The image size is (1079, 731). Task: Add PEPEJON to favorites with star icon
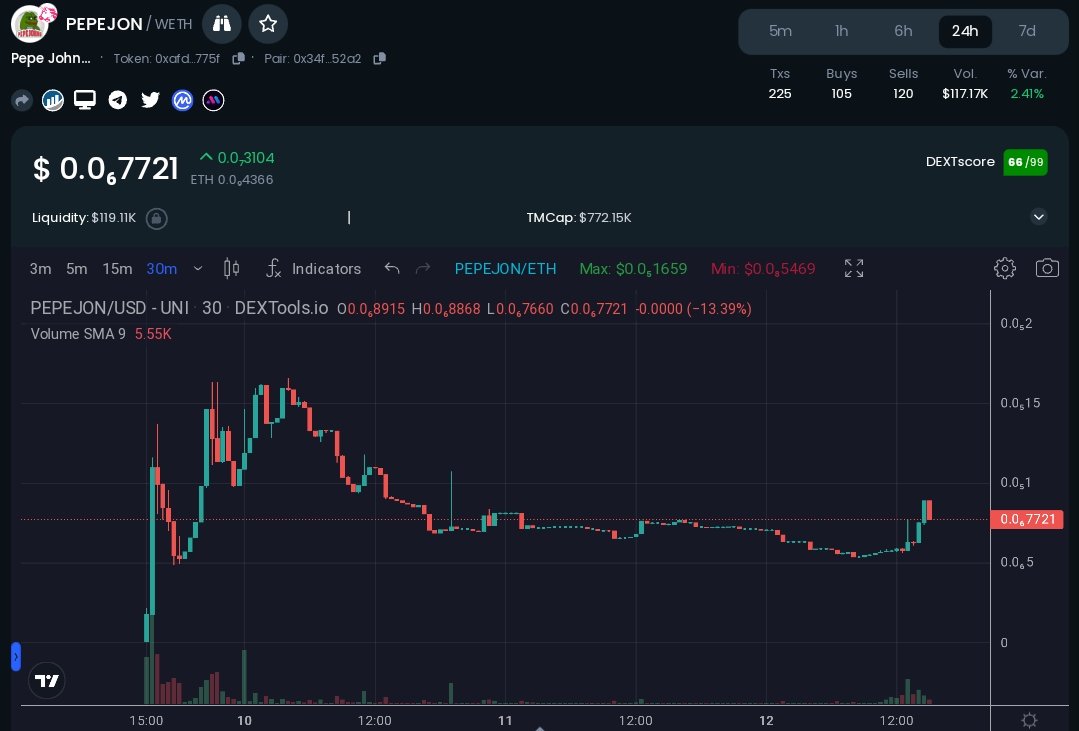268,24
